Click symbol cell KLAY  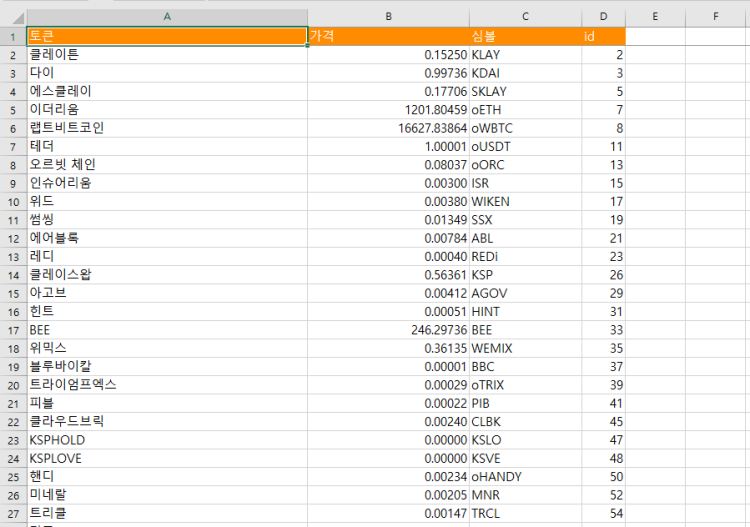point(525,55)
